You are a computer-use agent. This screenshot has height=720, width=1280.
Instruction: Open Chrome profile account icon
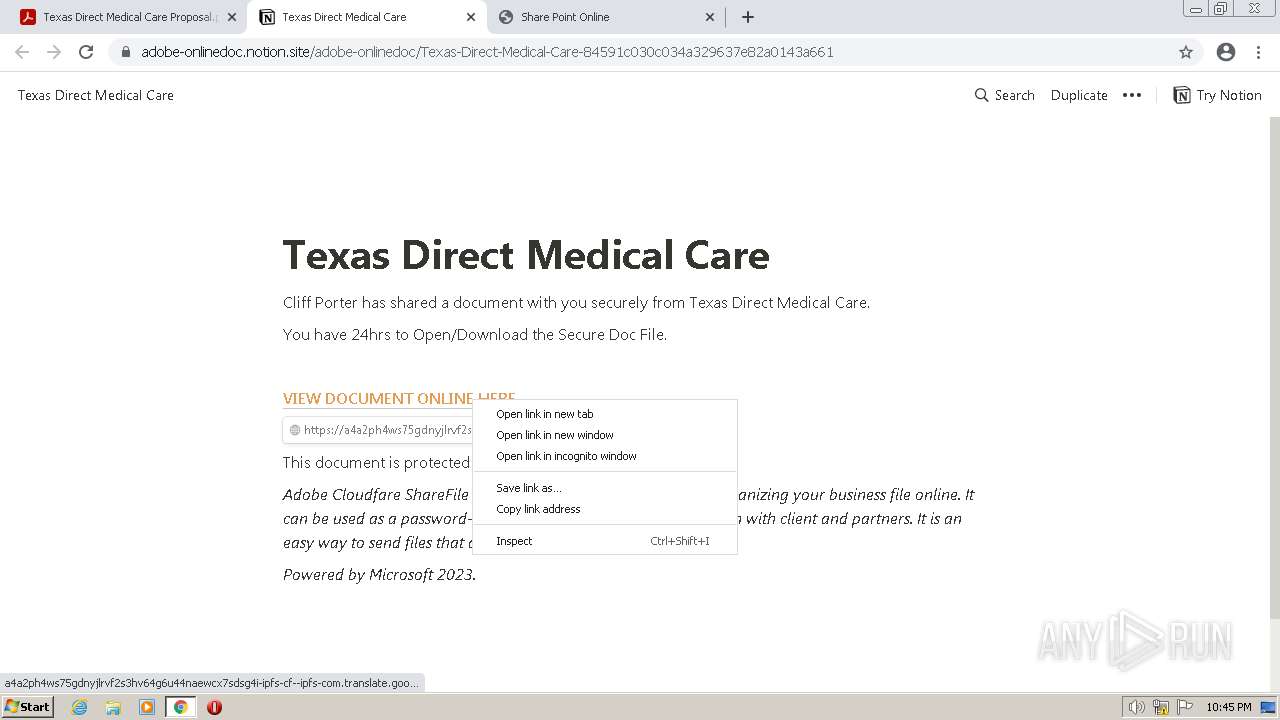click(x=1225, y=52)
